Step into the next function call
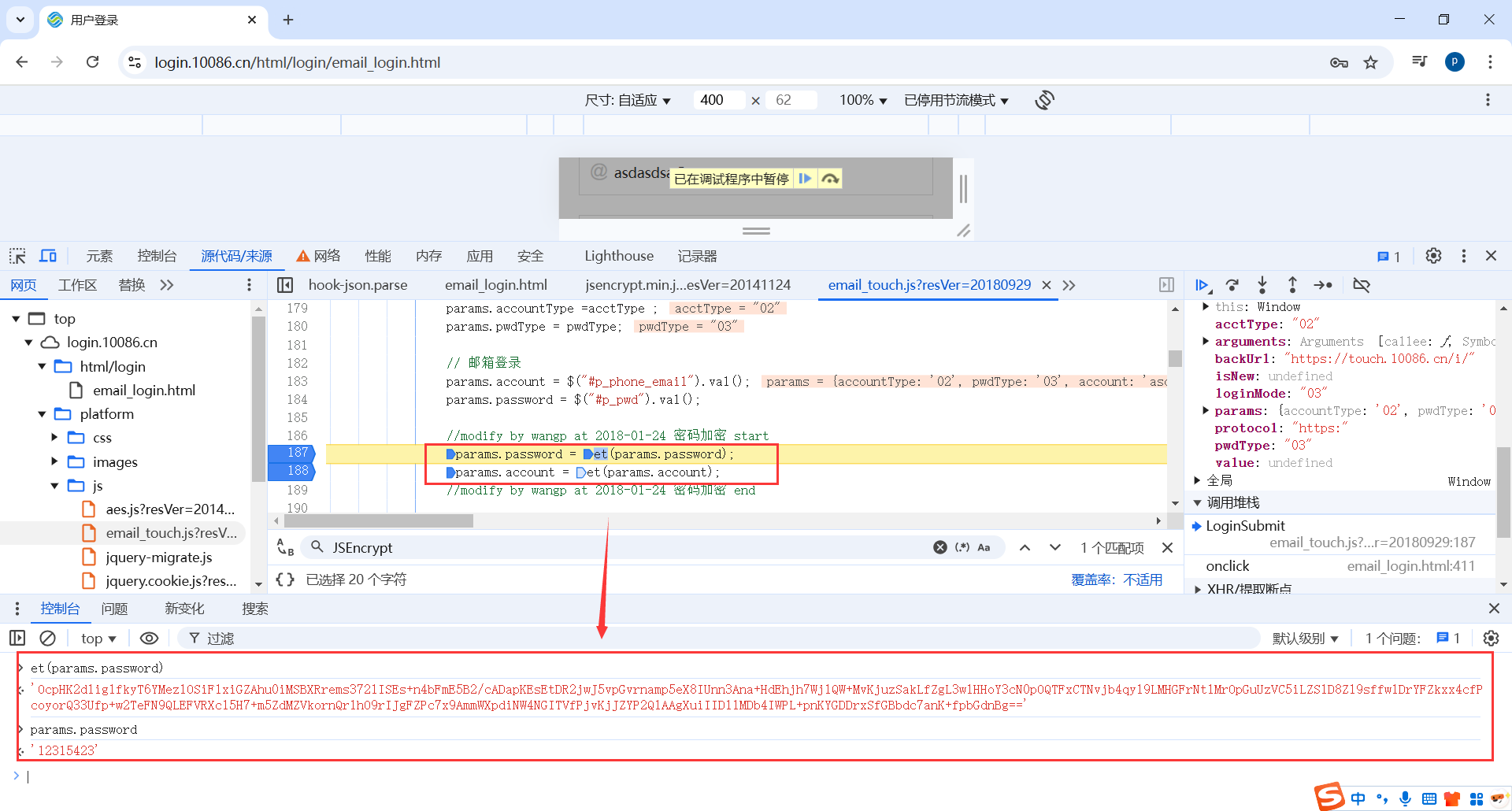Viewport: 1512px width, 811px height. tap(1262, 285)
